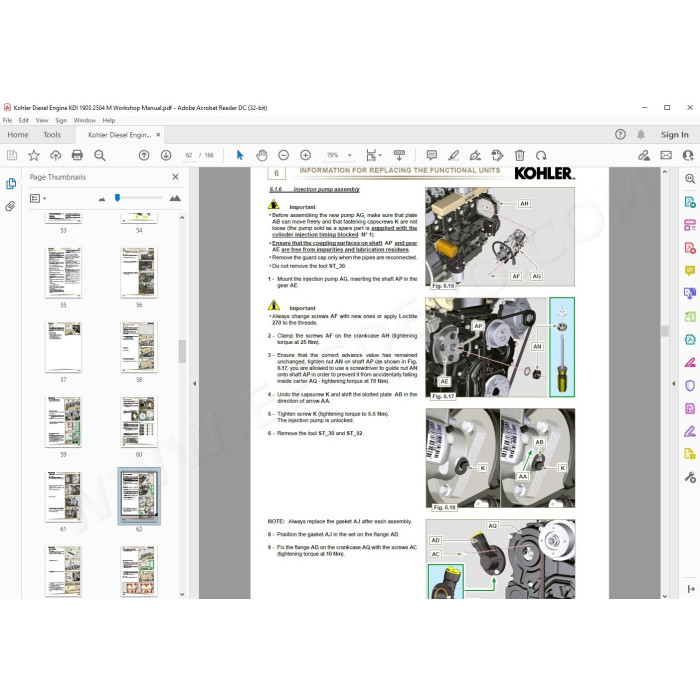Click the stamp tool icon
Image resolution: width=700 pixels, height=700 pixels.
pyautogui.click(x=497, y=155)
